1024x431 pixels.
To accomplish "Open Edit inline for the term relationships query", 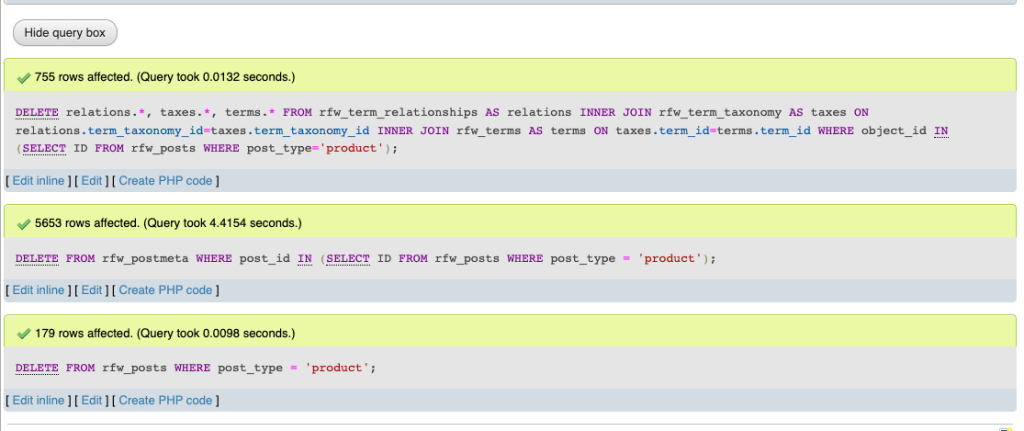I will click(38, 180).
